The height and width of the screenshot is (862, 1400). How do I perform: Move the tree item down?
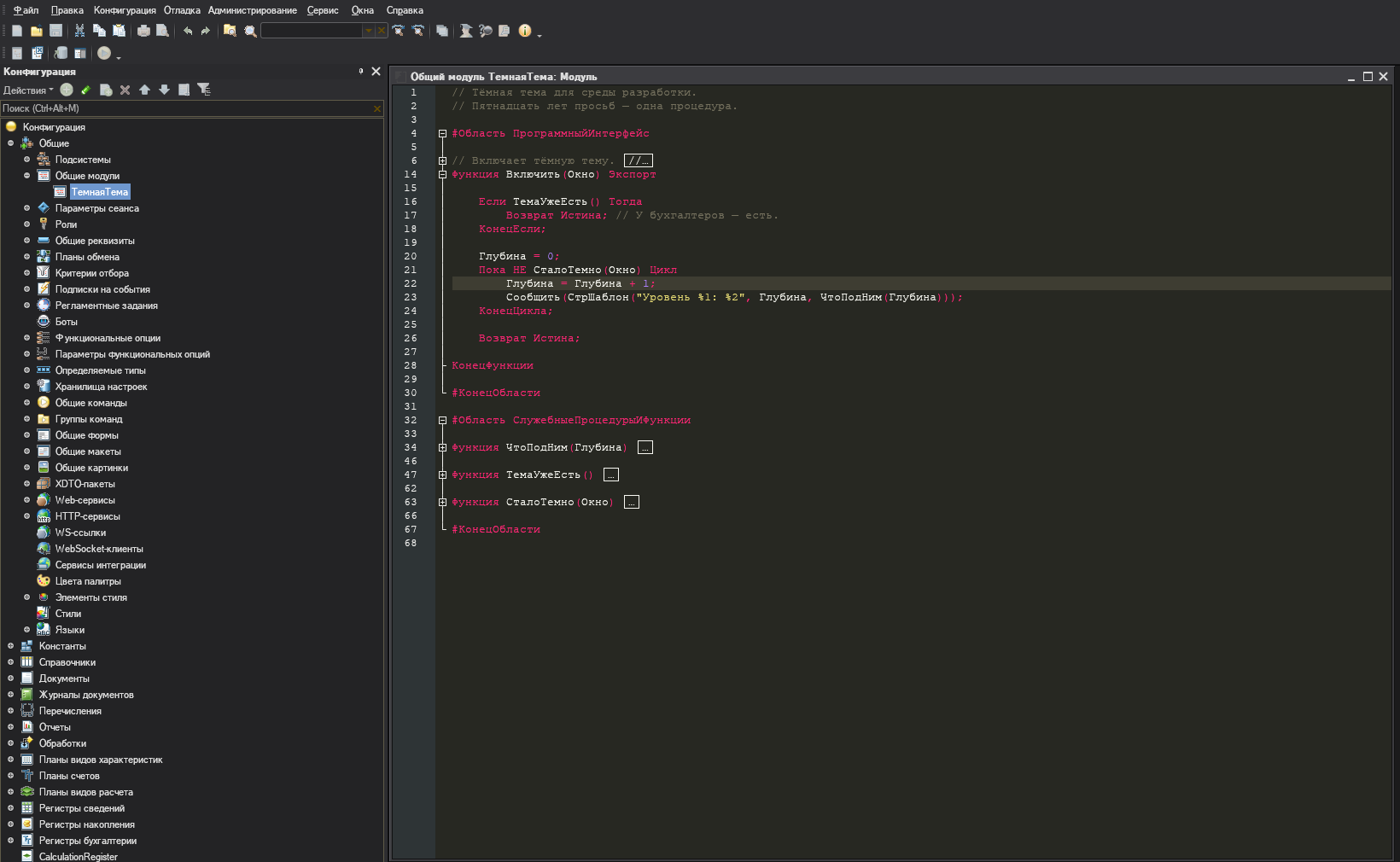click(x=164, y=90)
